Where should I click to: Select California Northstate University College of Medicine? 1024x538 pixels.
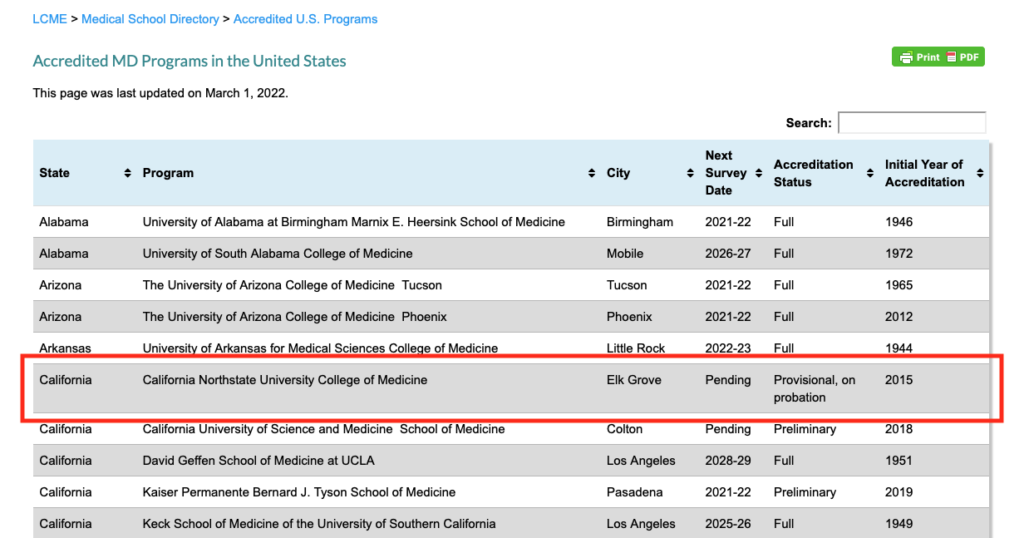(285, 380)
